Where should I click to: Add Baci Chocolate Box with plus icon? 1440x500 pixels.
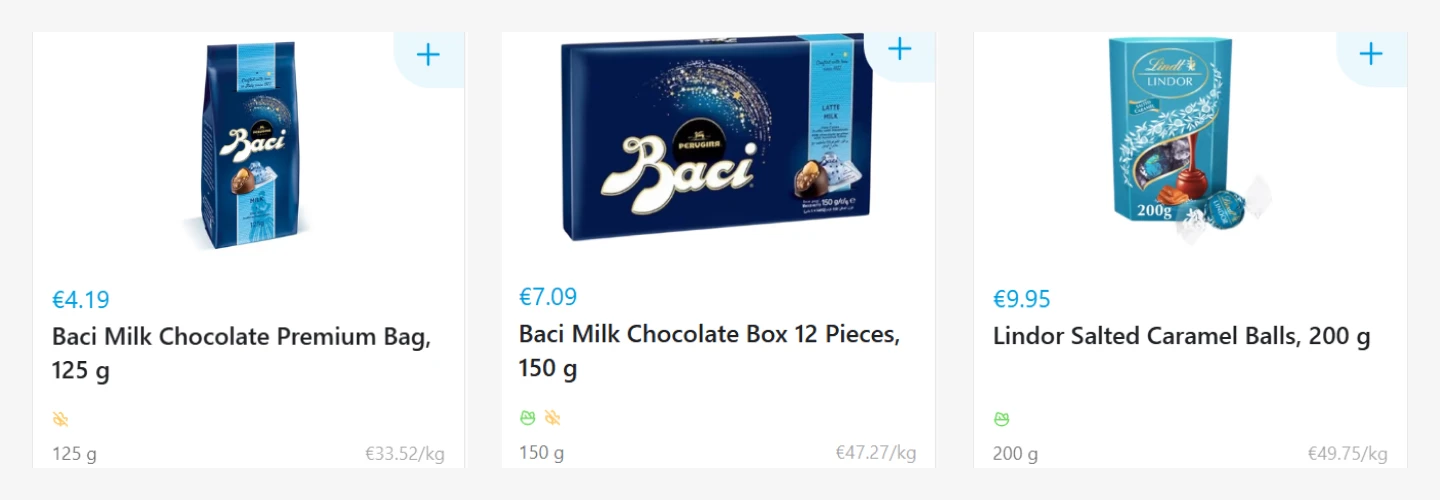pos(900,49)
